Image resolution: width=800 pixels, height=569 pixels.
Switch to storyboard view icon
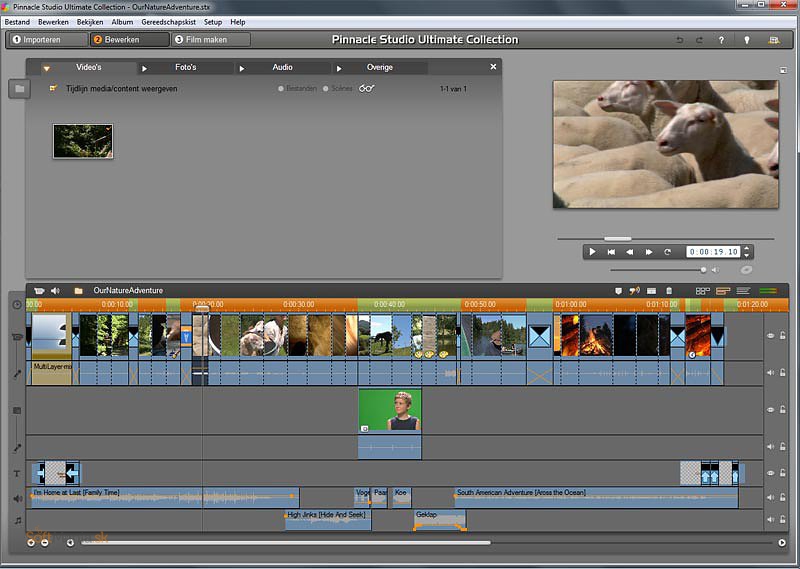point(703,291)
